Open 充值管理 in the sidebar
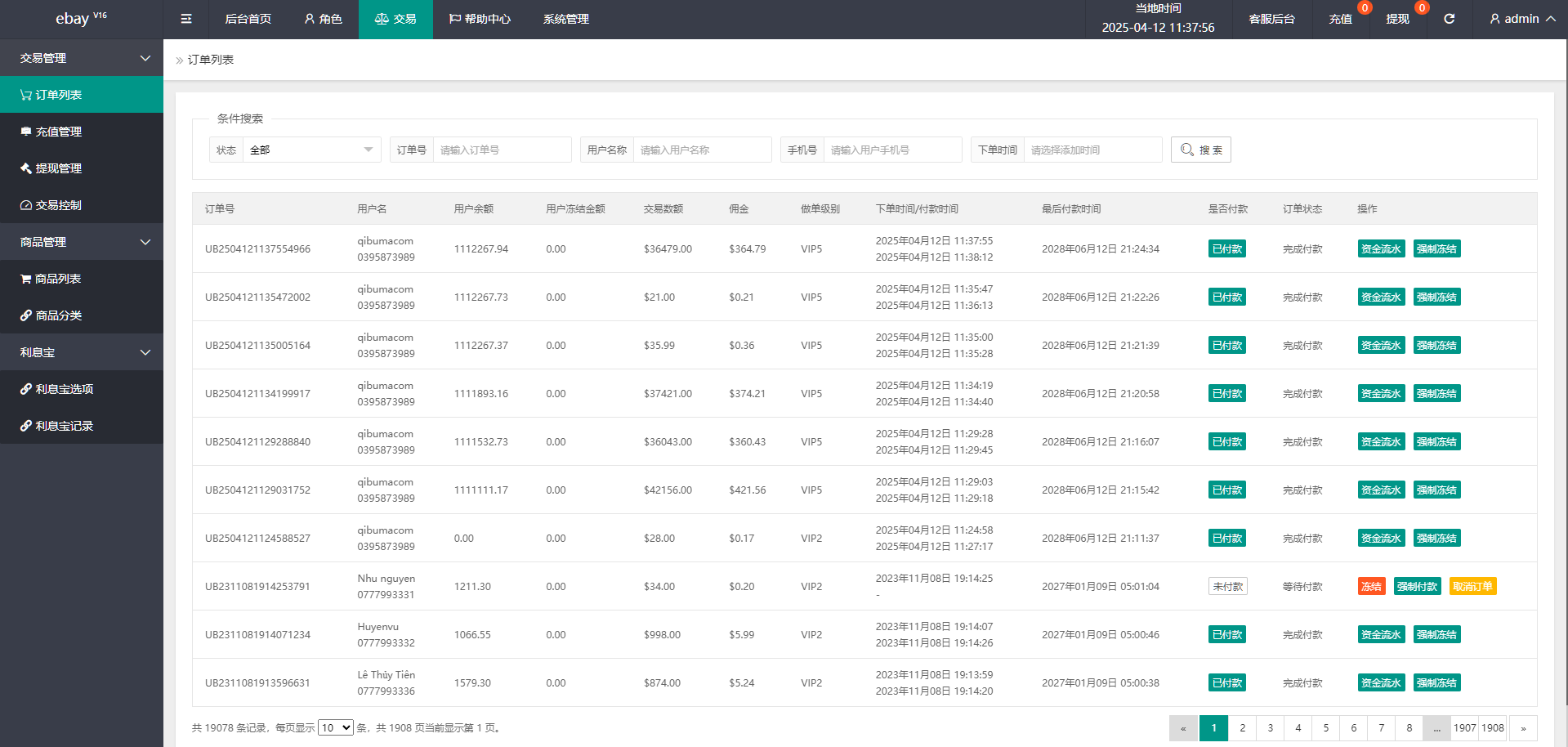The image size is (1568, 747). 58,132
